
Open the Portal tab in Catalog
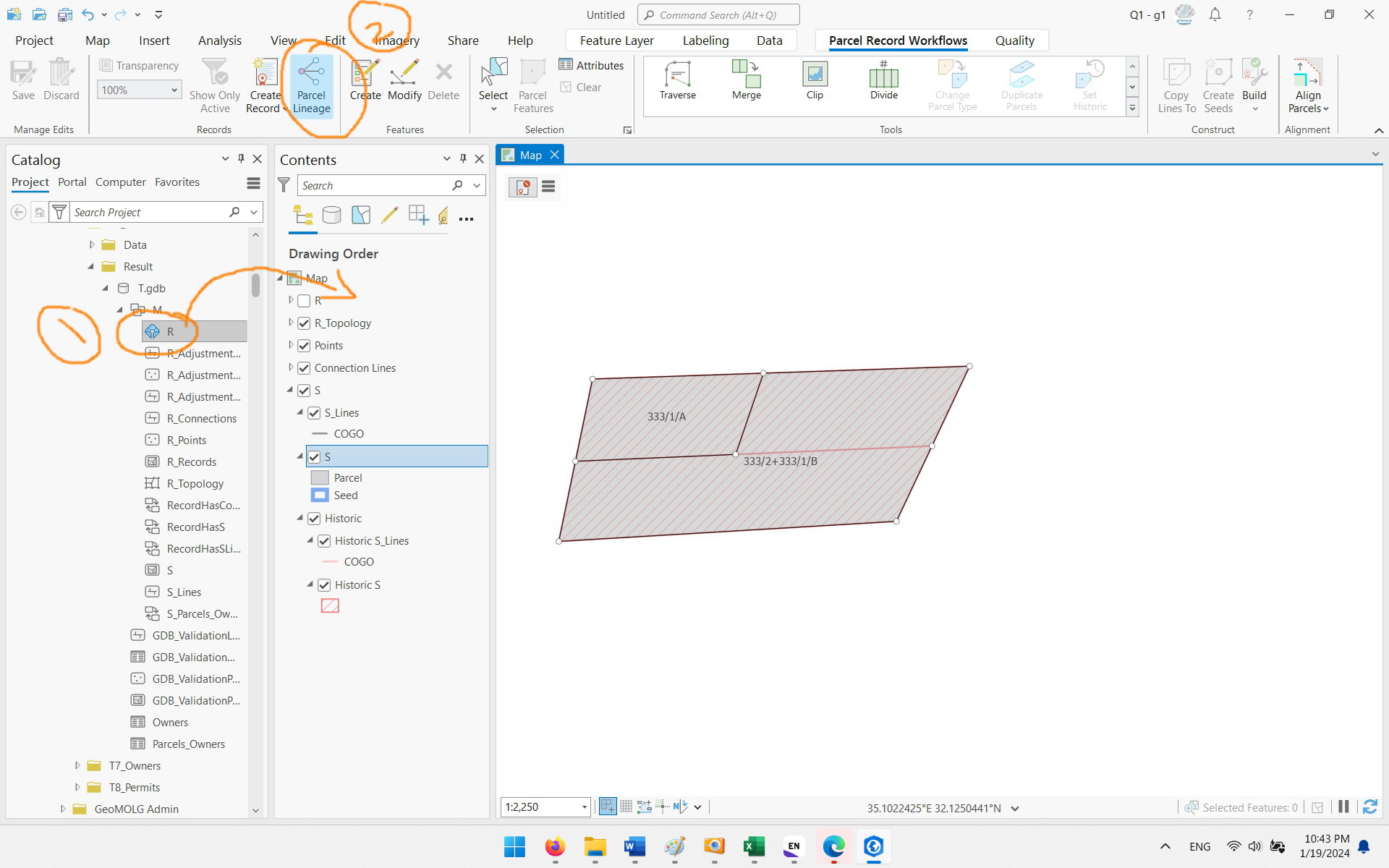[x=72, y=182]
